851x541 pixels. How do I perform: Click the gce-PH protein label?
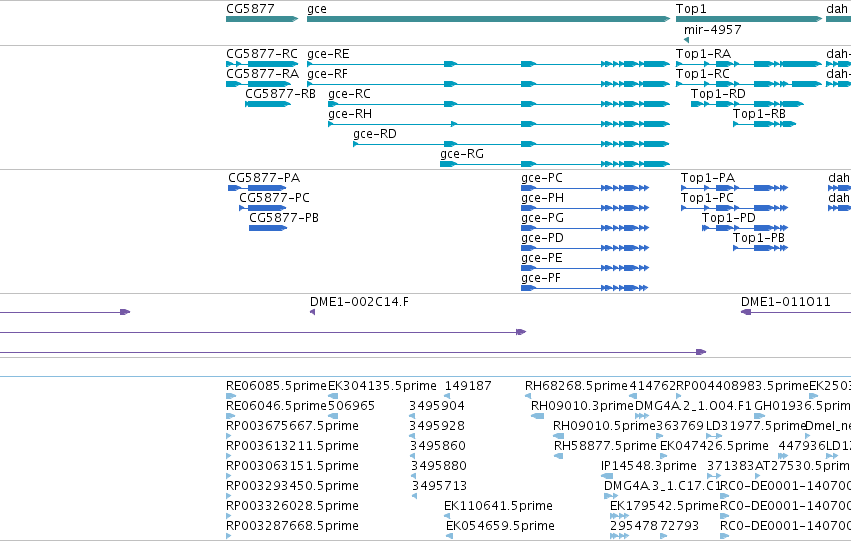point(542,198)
